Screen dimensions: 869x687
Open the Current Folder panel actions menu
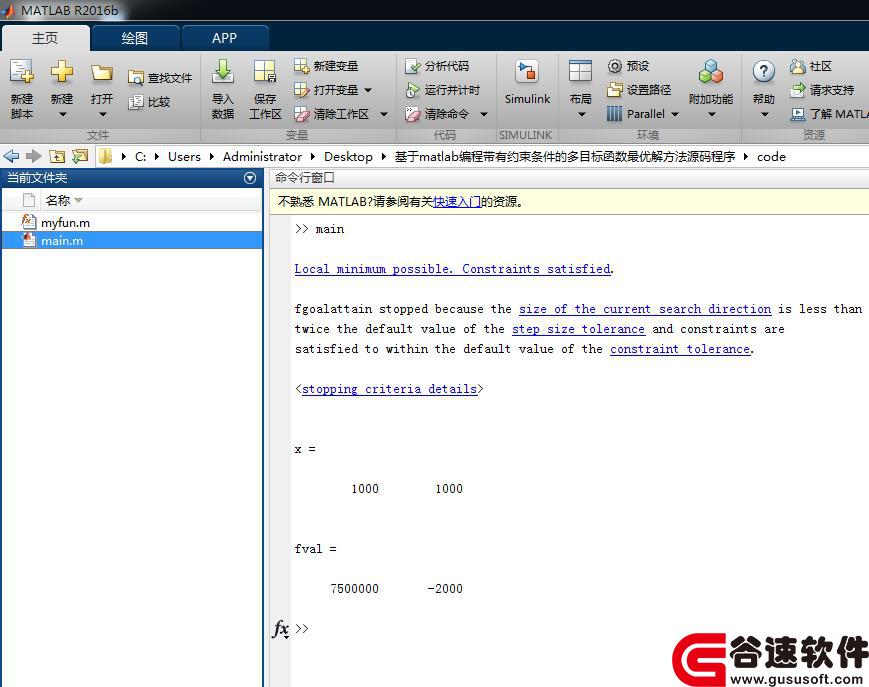(x=250, y=178)
